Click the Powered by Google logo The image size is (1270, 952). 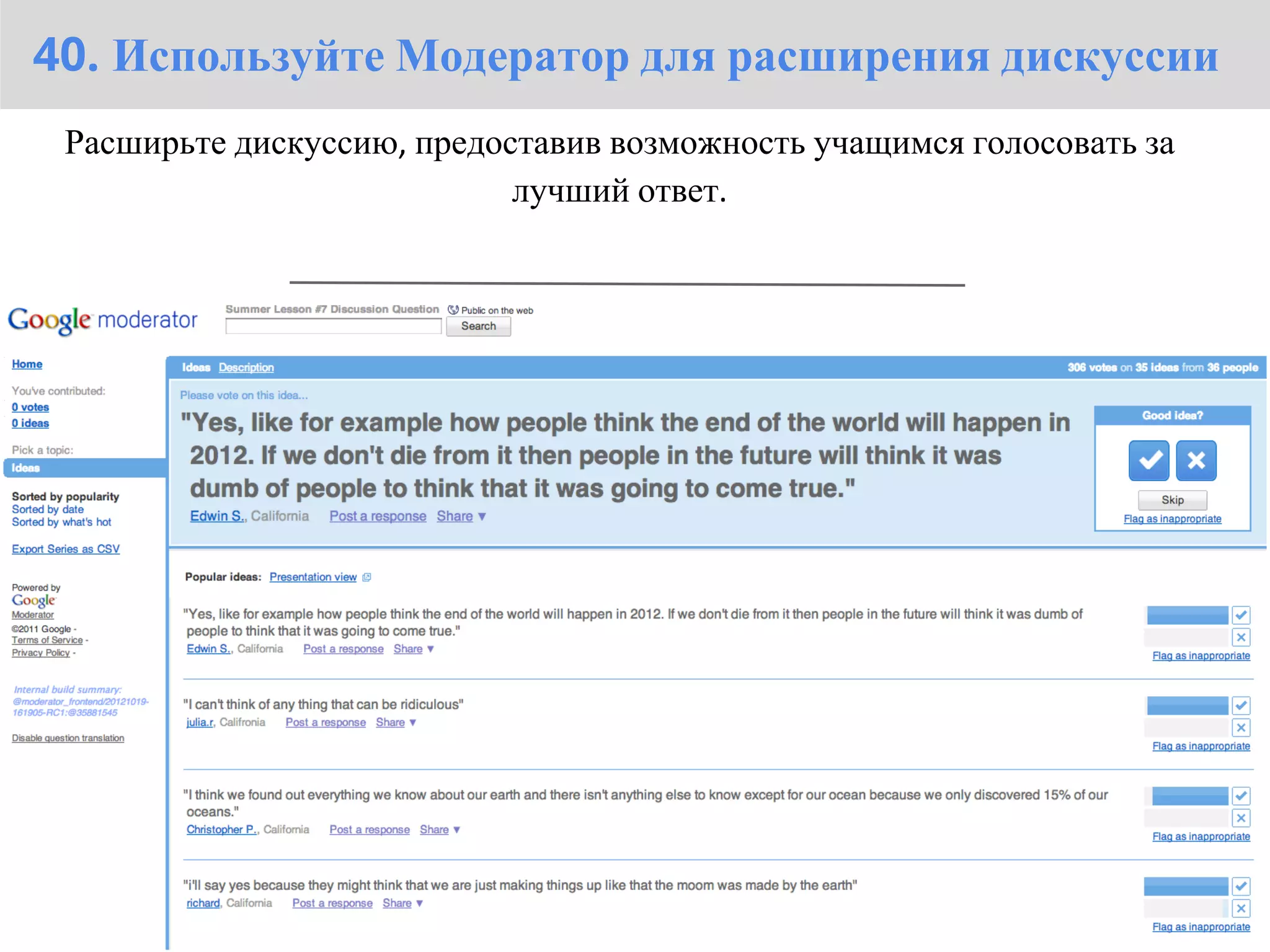[x=34, y=601]
